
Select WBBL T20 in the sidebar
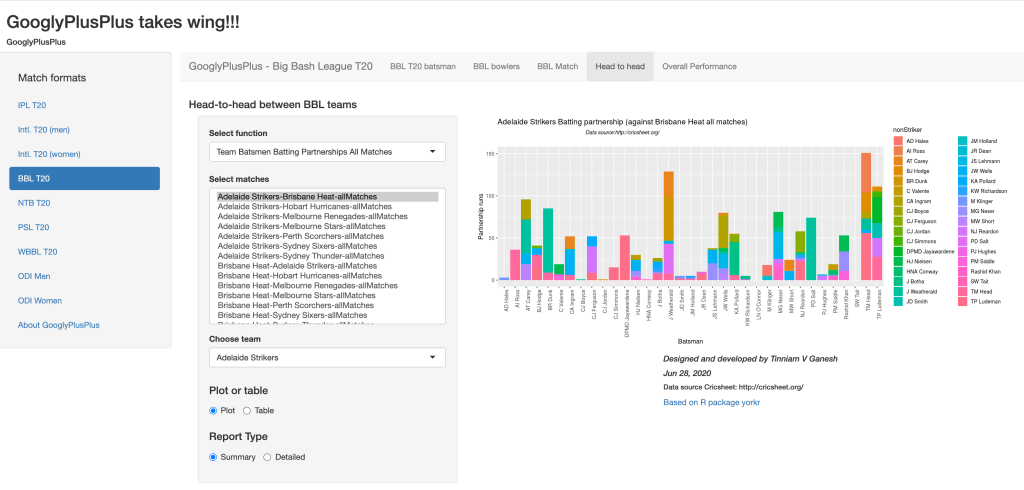pyautogui.click(x=38, y=252)
